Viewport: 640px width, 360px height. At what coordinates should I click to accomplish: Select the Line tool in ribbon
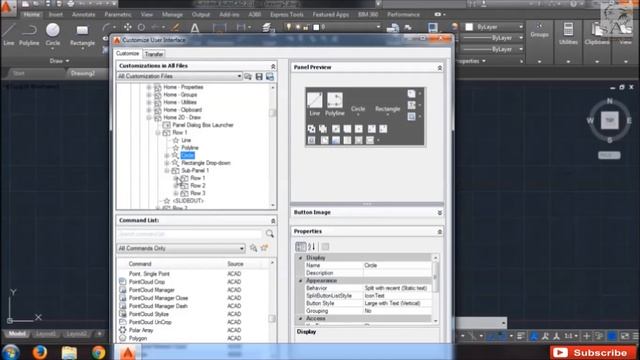tap(9, 34)
